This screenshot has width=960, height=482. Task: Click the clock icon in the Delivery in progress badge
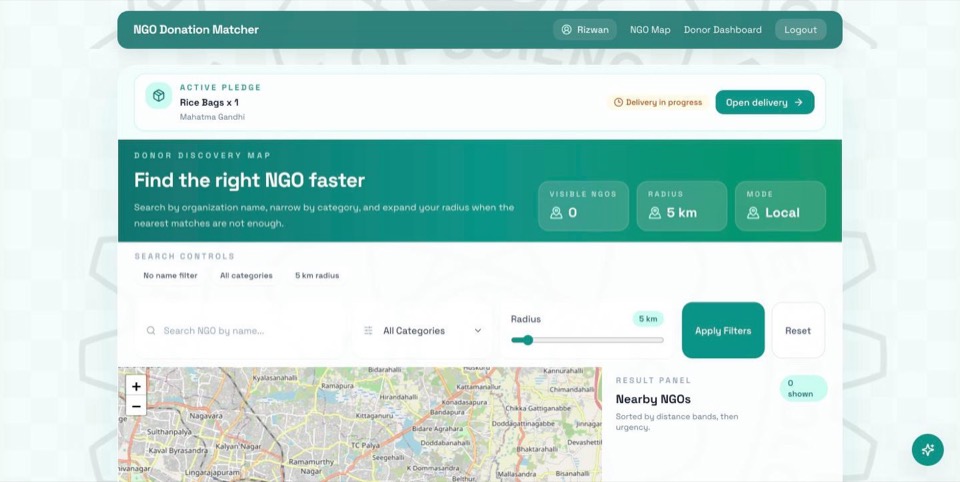(x=618, y=102)
